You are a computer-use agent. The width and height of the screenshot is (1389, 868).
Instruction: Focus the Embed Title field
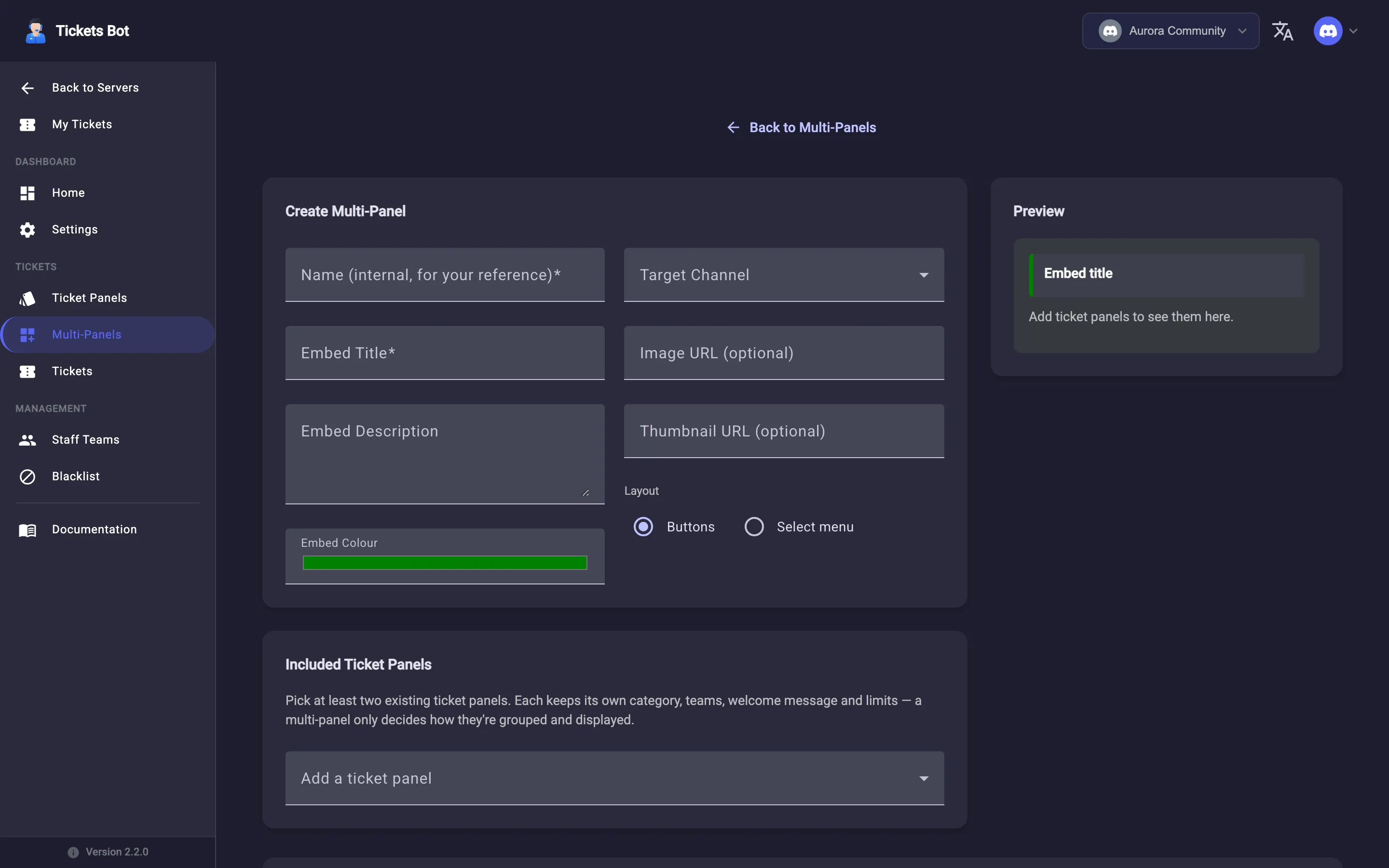[x=445, y=353]
